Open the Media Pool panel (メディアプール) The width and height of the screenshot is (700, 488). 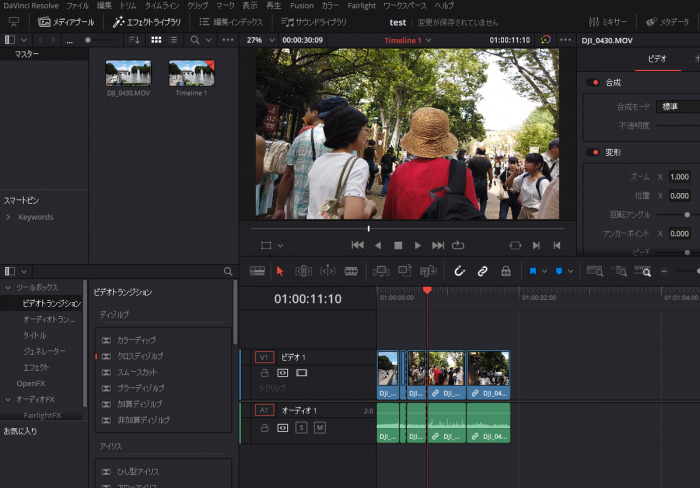coord(66,22)
